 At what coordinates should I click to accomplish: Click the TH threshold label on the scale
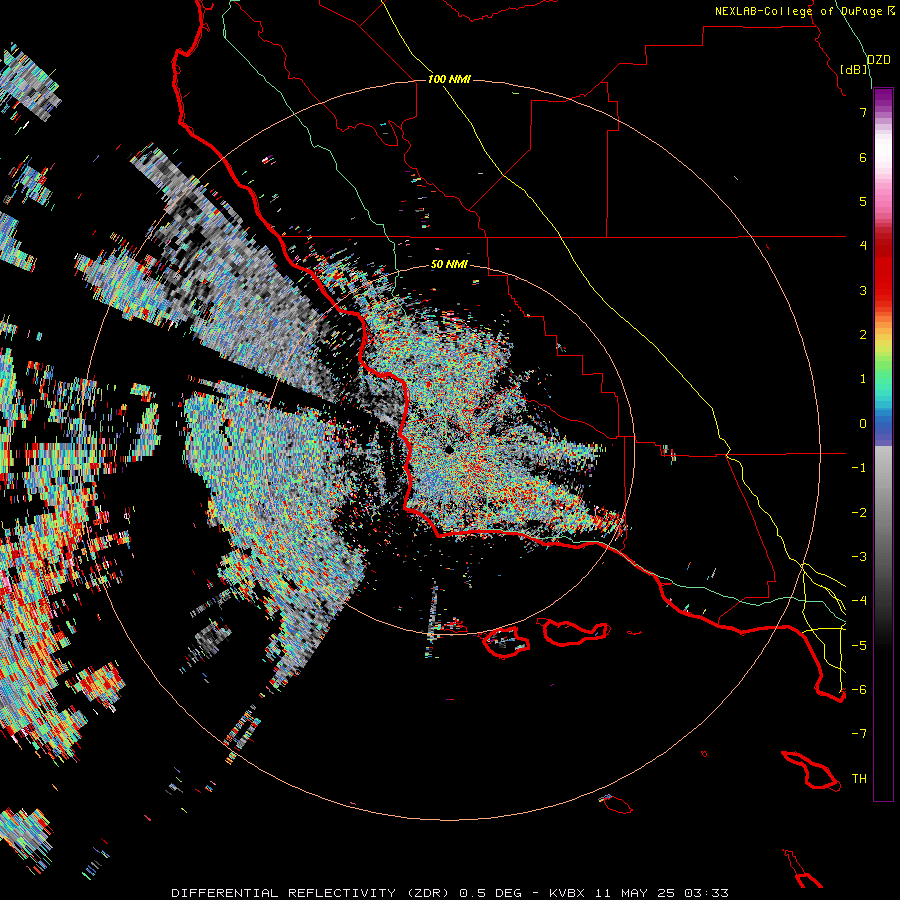pos(859,779)
